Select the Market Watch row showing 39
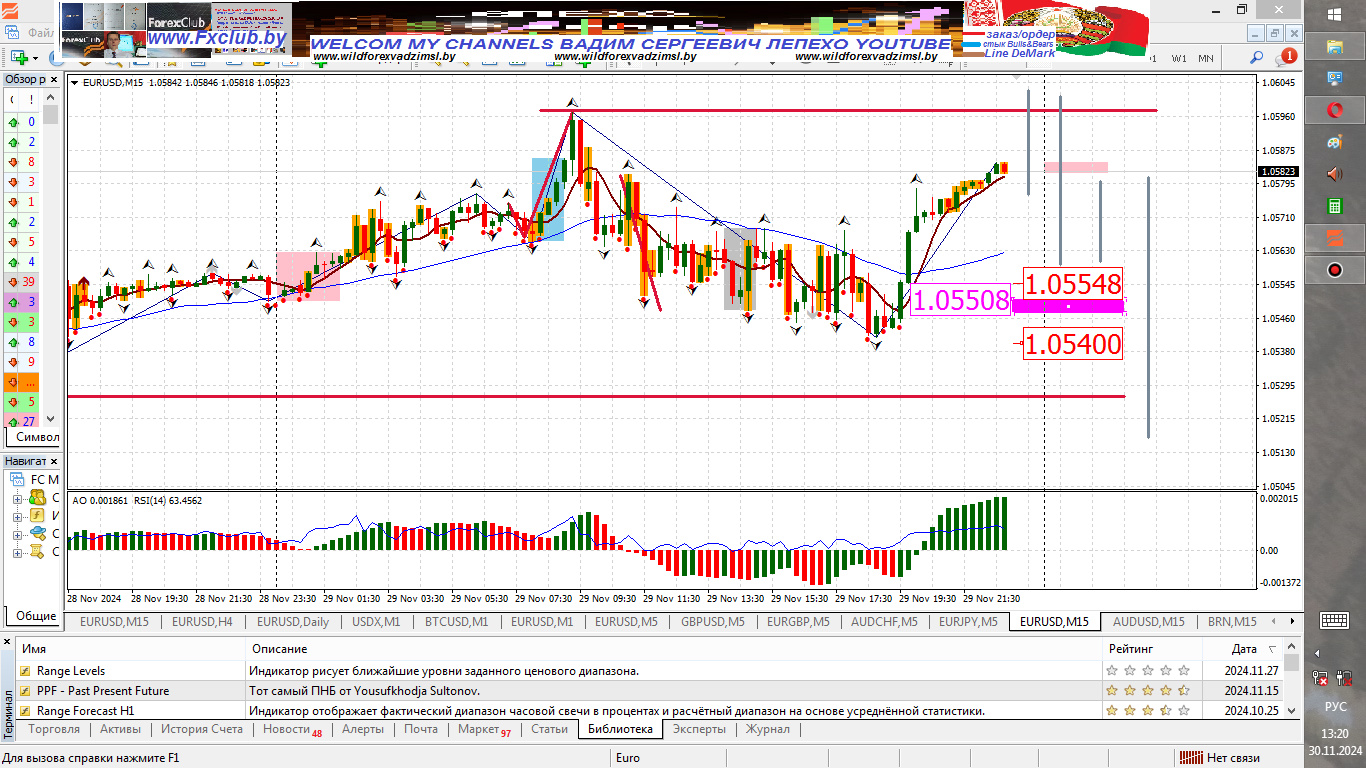This screenshot has height=768, width=1366. (x=22, y=282)
